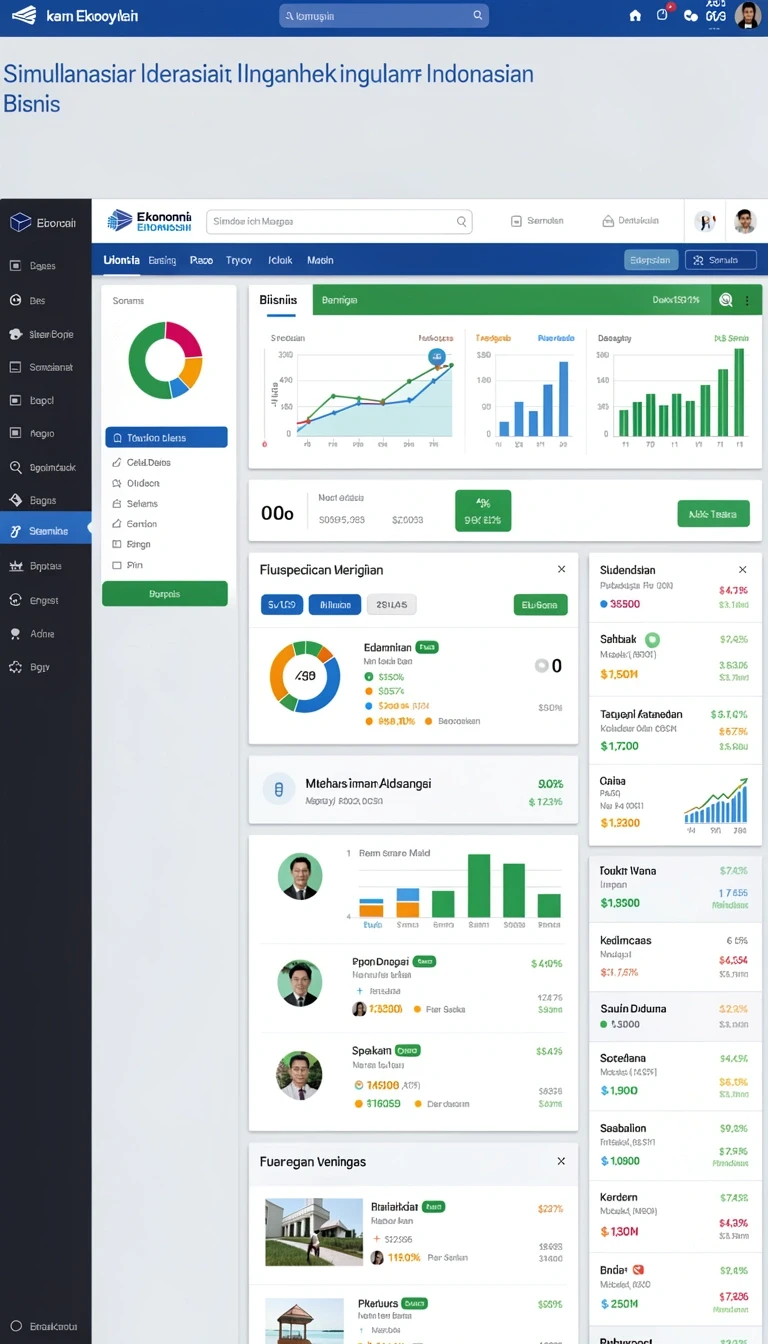Select Ebonoii cube icon in dark sidebar

(20, 222)
